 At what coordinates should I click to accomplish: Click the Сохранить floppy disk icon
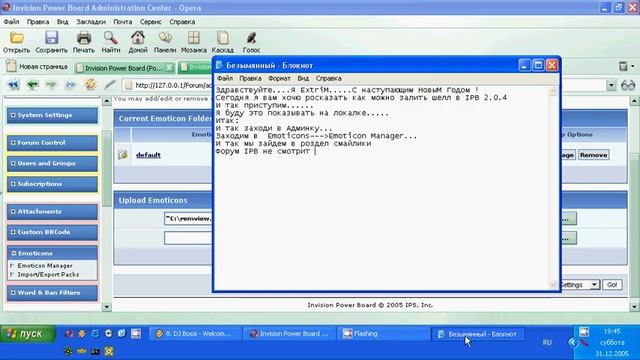pyautogui.click(x=51, y=38)
